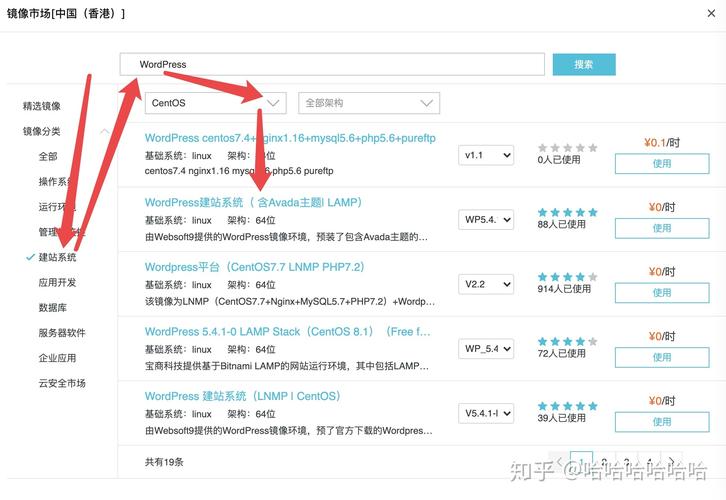Select the 数据库 category
This screenshot has height=500, width=726.
click(x=53, y=307)
